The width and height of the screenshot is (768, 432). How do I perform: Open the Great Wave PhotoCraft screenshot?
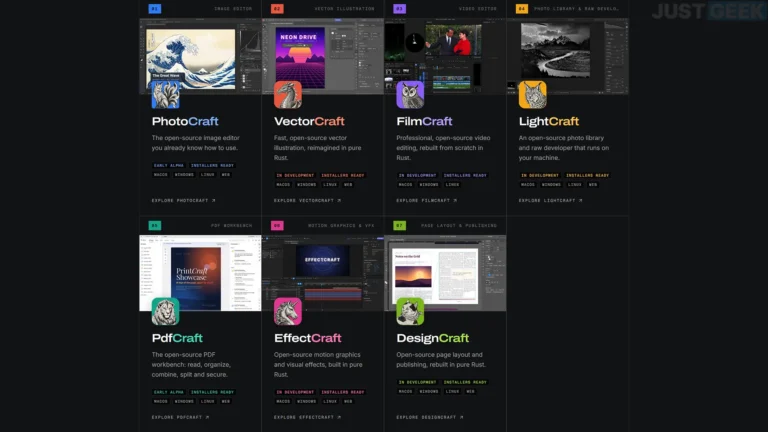pos(200,56)
